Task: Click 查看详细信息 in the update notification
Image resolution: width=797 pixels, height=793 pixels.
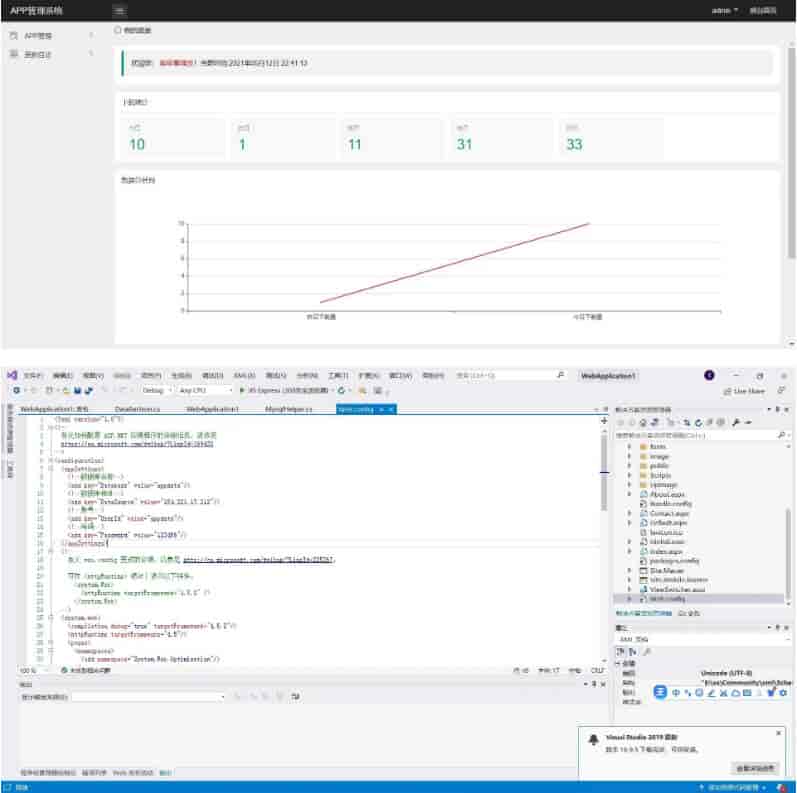Action: 755,768
